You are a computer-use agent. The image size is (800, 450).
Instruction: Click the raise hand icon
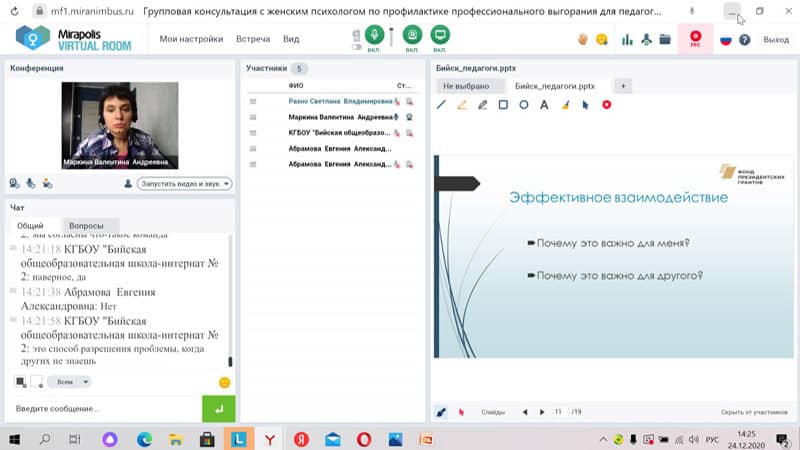[x=583, y=39]
